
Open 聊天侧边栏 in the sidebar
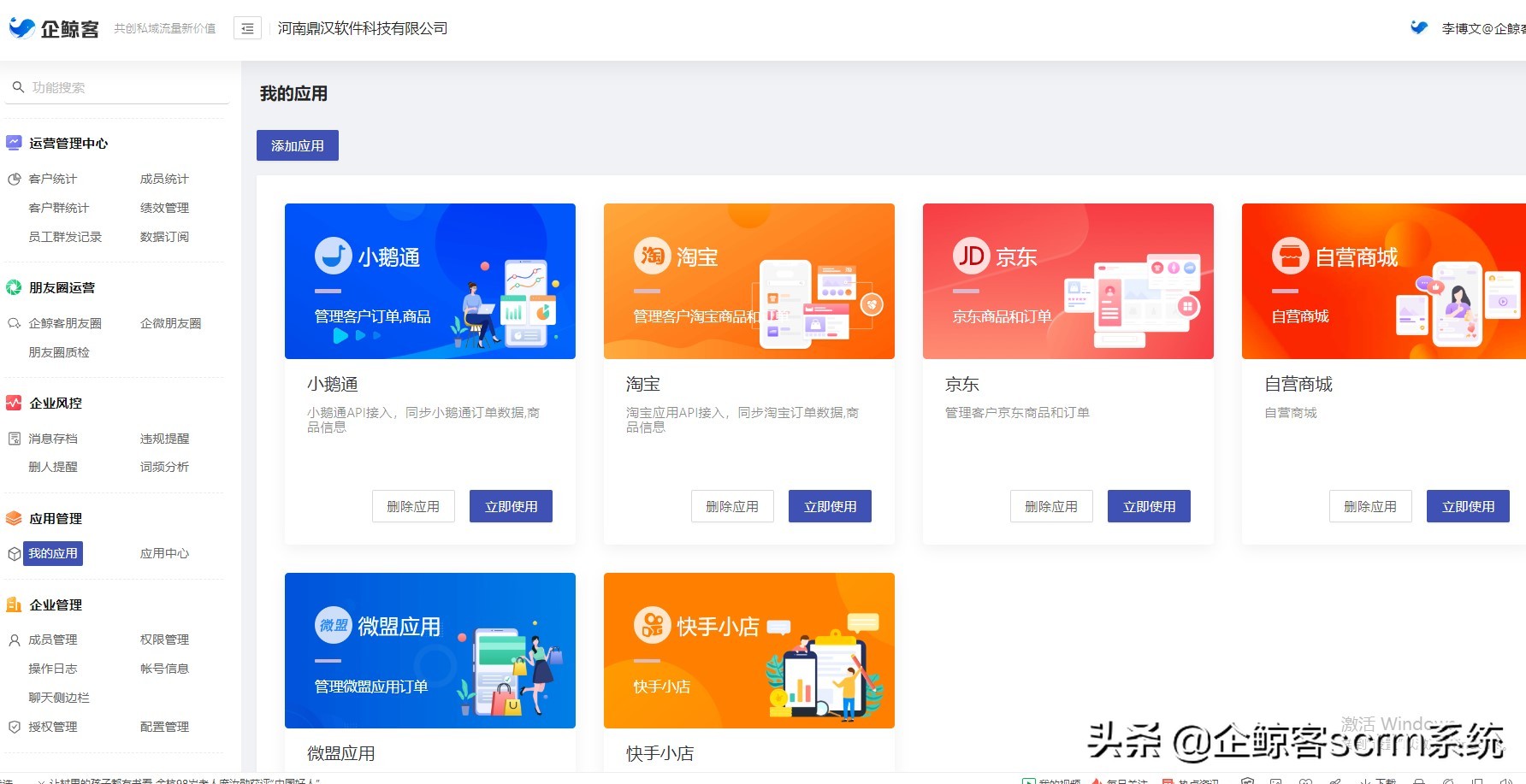coord(58,698)
